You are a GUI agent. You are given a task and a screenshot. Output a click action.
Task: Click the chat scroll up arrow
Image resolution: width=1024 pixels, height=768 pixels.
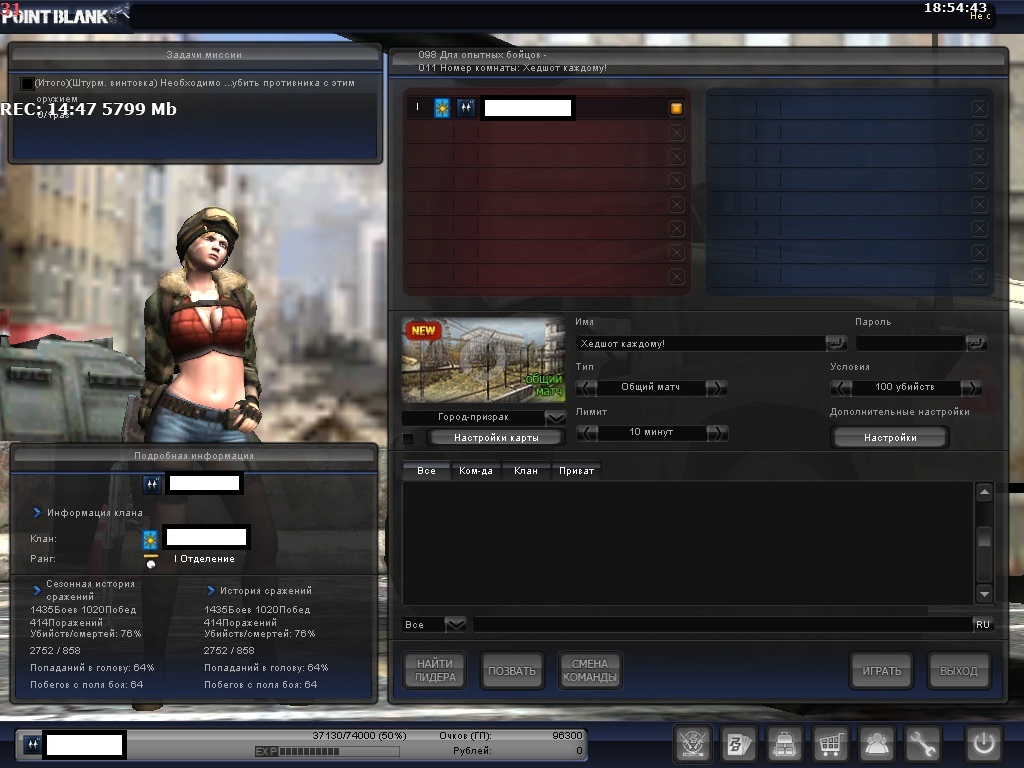pos(984,492)
